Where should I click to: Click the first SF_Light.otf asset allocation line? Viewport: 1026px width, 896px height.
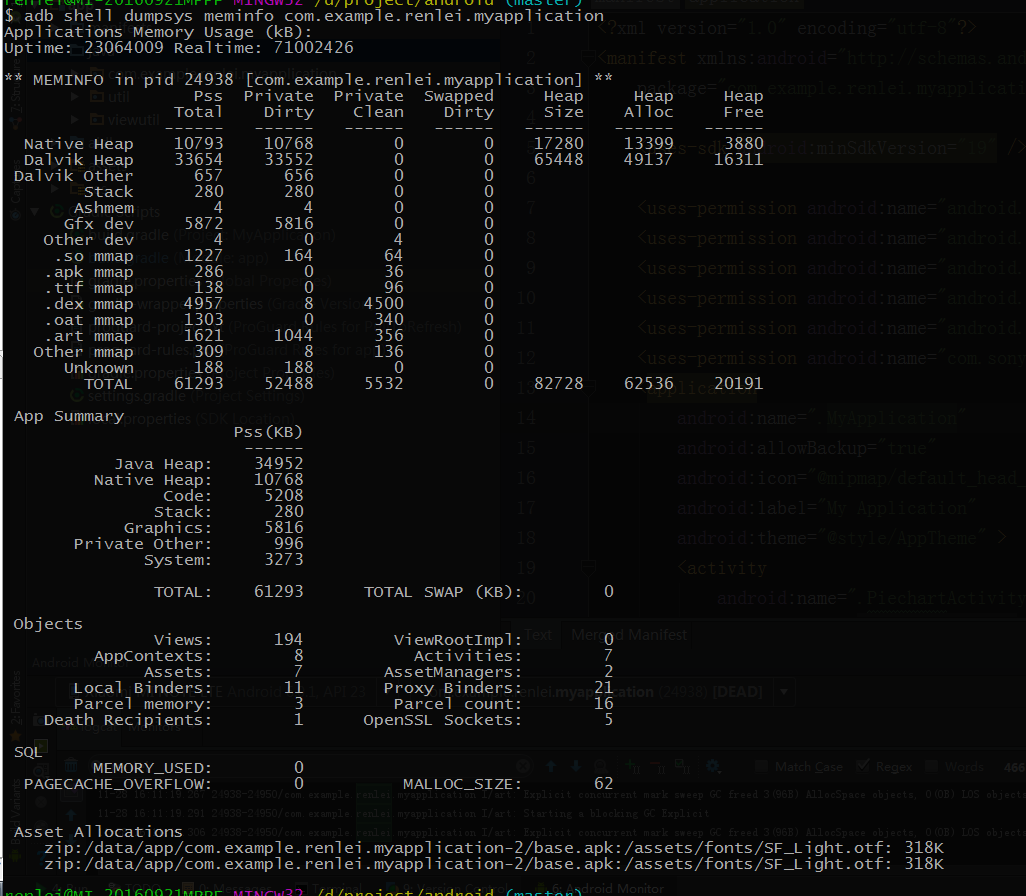(x=494, y=848)
